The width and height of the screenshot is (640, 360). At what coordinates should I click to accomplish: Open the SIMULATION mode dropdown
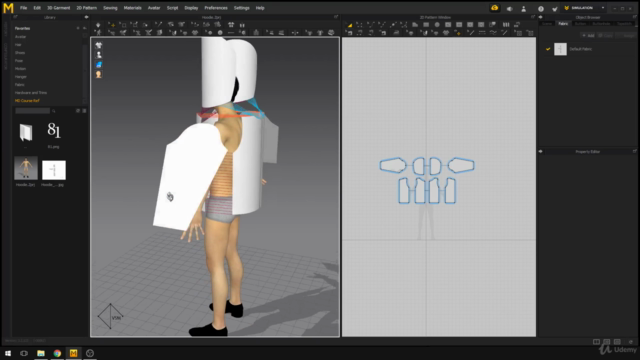(x=603, y=8)
